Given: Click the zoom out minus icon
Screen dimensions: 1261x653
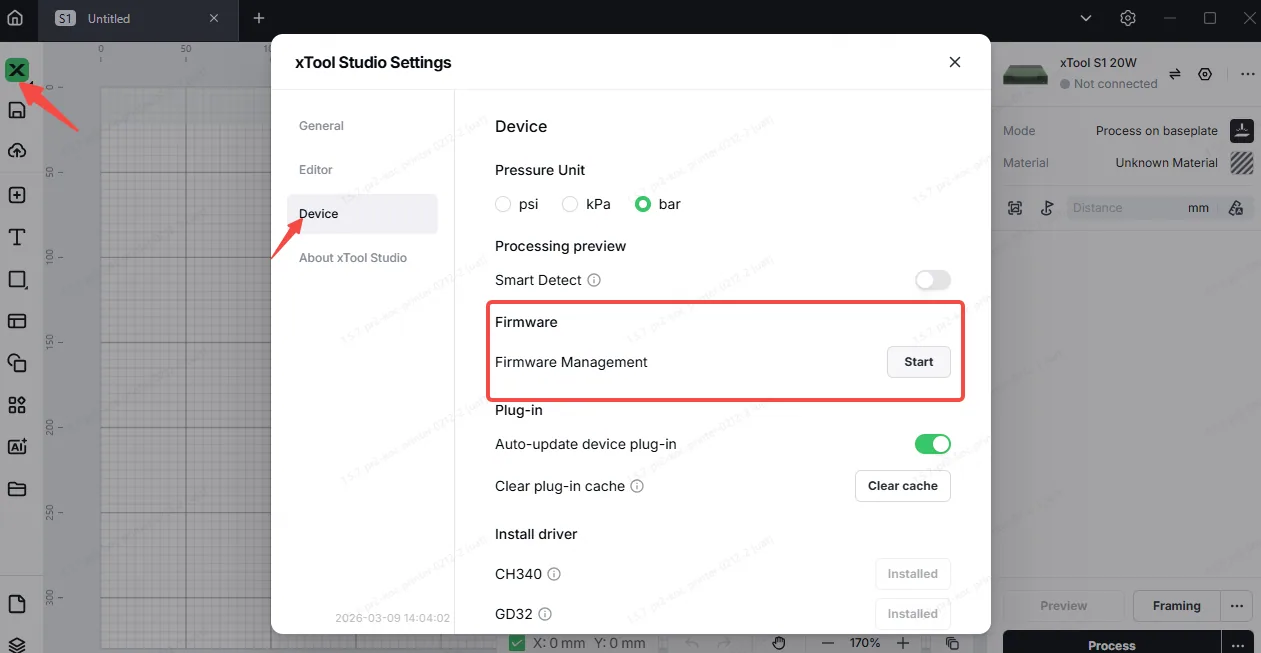Looking at the screenshot, I should [828, 642].
